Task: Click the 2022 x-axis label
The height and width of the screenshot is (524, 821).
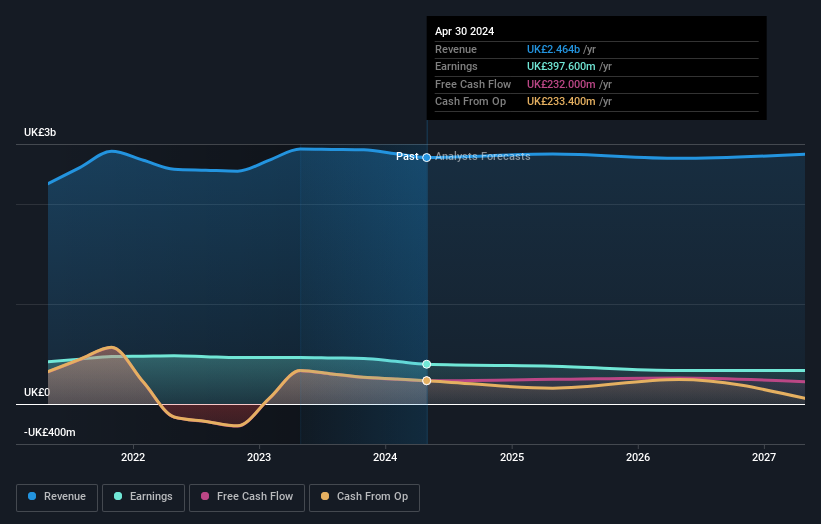Action: point(133,458)
